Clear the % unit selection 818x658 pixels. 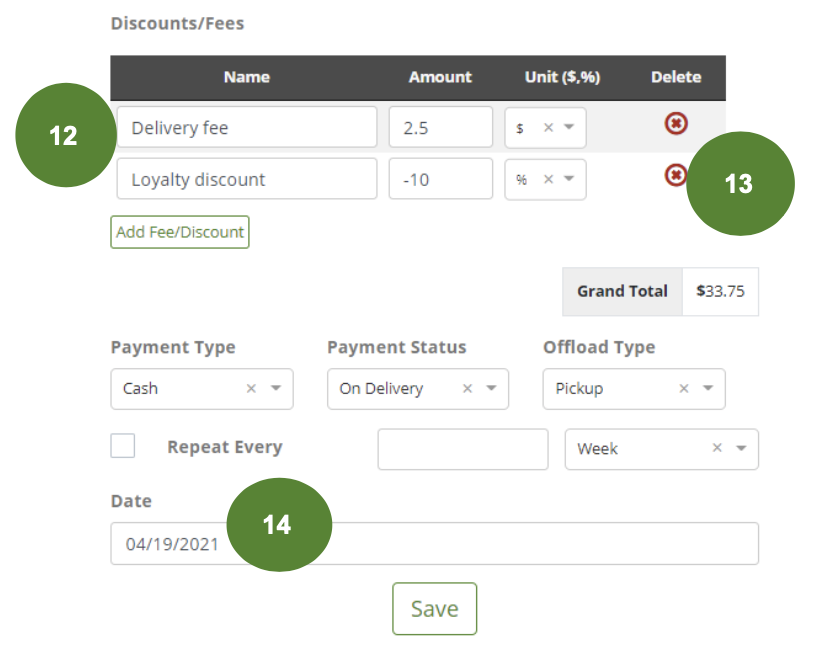548,179
